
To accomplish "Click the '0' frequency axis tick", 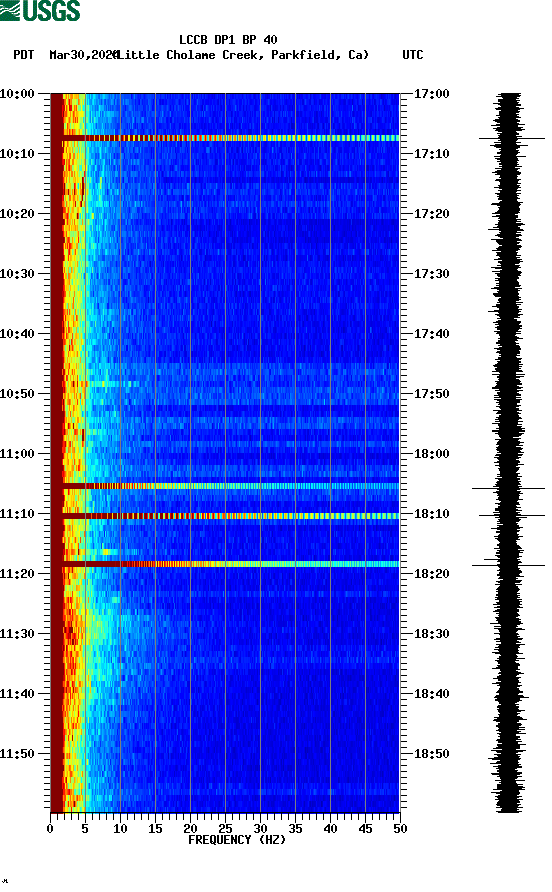I will click(50, 829).
